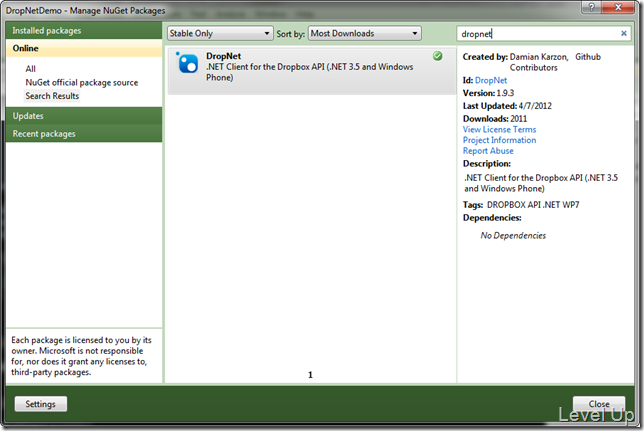The image size is (644, 431).
Task: Click the Created by Damian Karzon text
Action: pyautogui.click(x=532, y=62)
